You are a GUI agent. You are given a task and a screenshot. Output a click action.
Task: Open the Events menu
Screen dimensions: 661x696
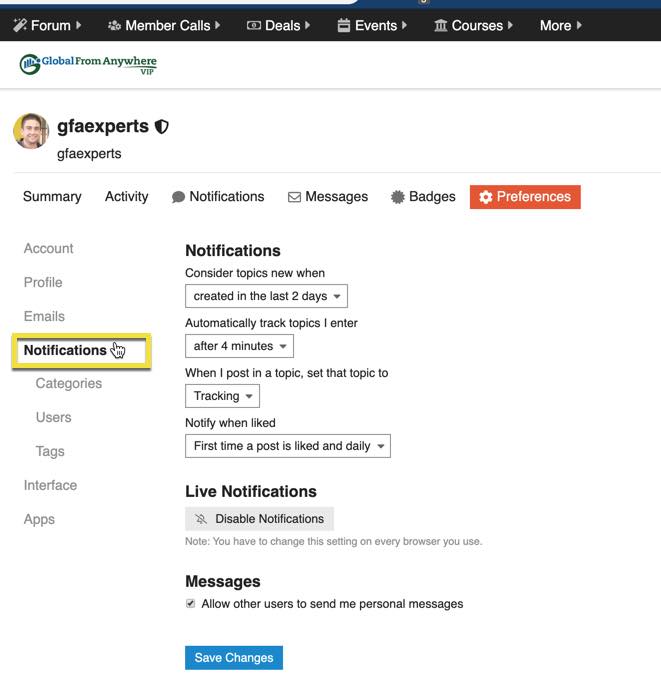pyautogui.click(x=372, y=25)
